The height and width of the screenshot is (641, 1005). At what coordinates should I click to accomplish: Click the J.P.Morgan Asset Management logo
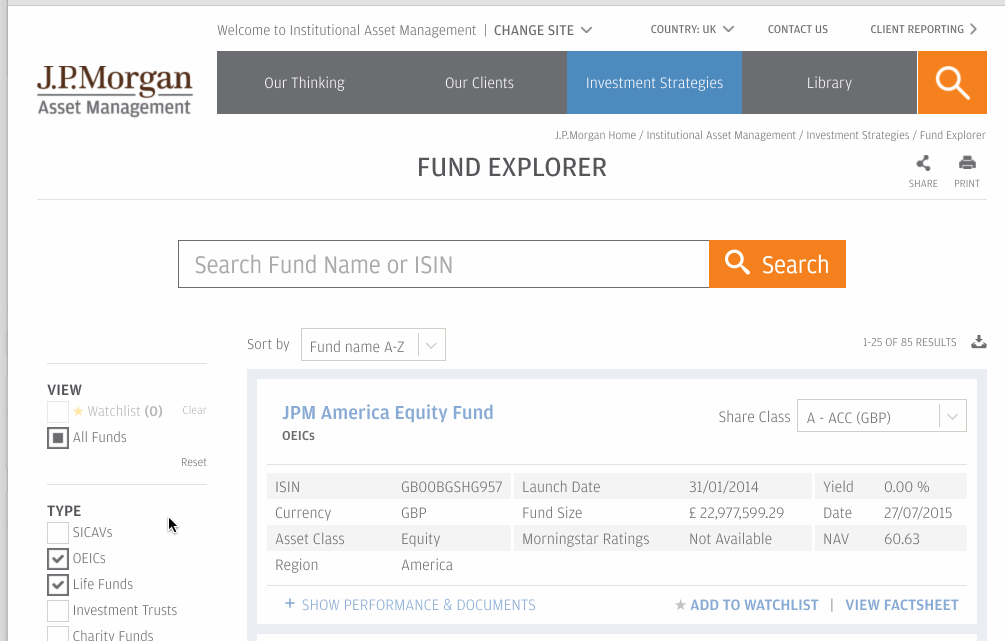[114, 90]
